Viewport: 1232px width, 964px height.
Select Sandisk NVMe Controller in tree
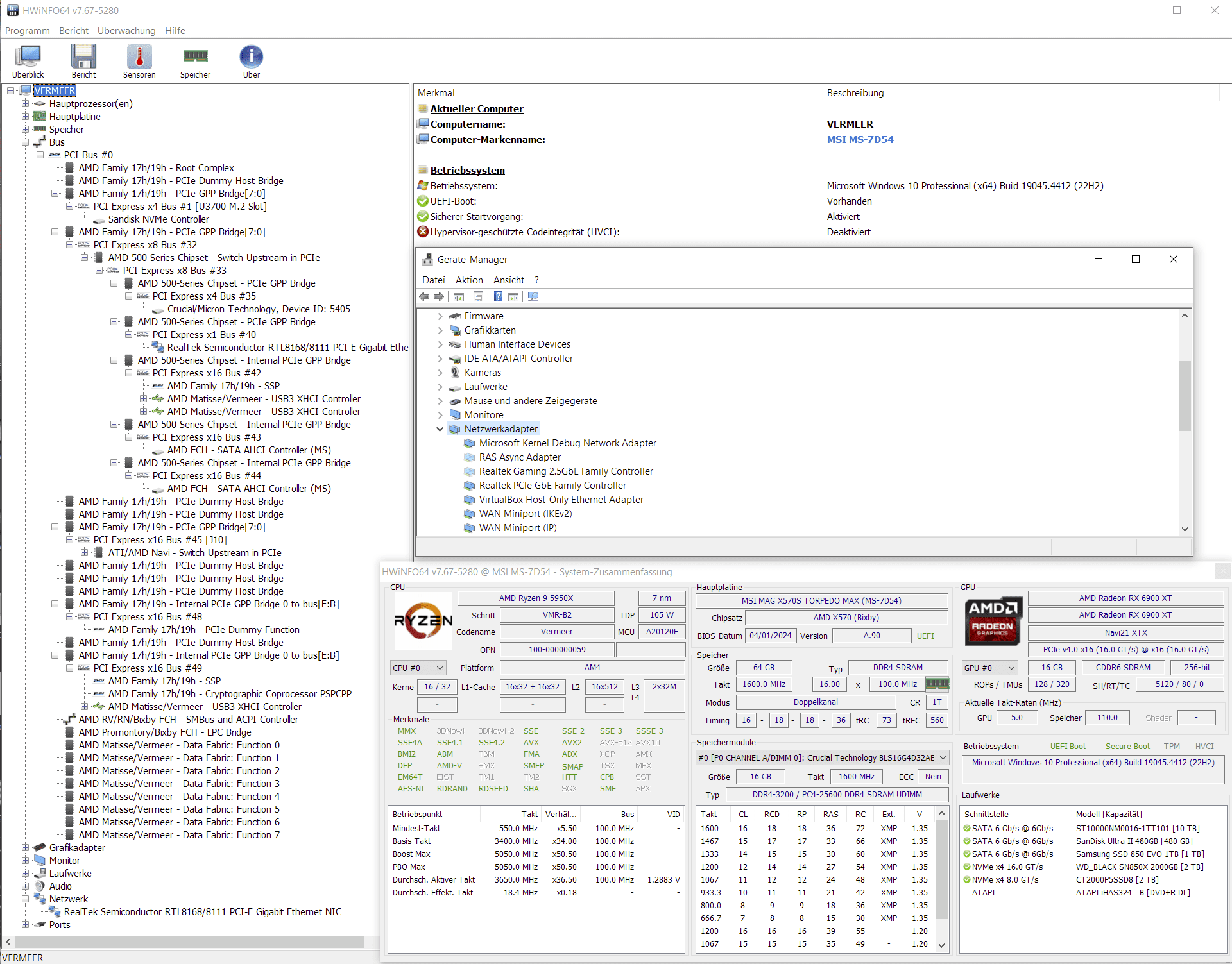point(158,219)
